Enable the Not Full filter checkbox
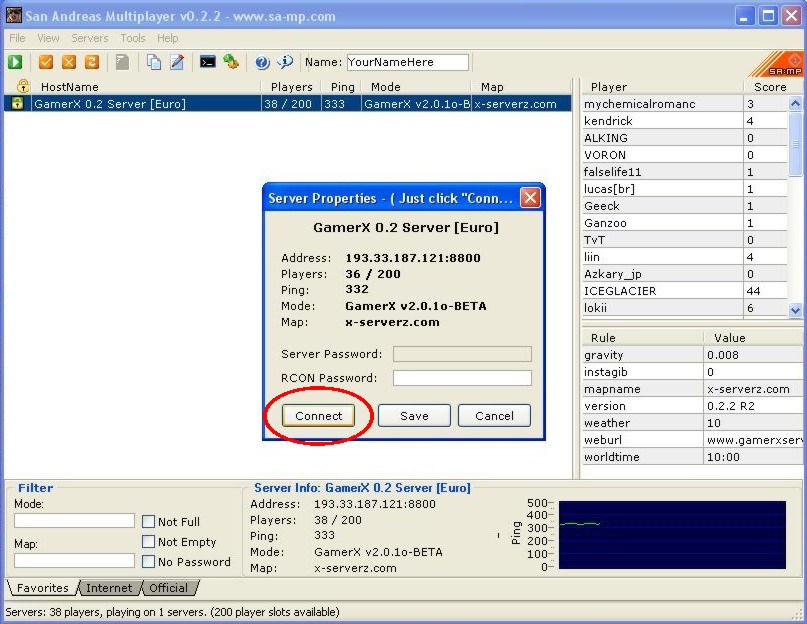807x624 pixels. pyautogui.click(x=148, y=522)
